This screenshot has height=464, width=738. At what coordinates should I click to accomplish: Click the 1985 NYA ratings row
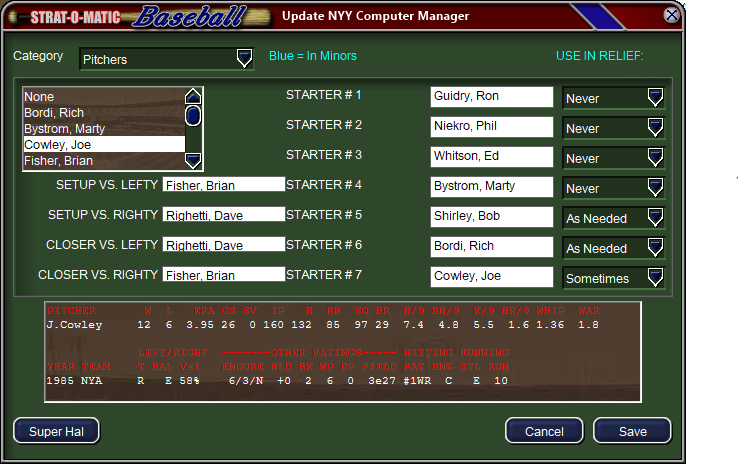[x=277, y=381]
